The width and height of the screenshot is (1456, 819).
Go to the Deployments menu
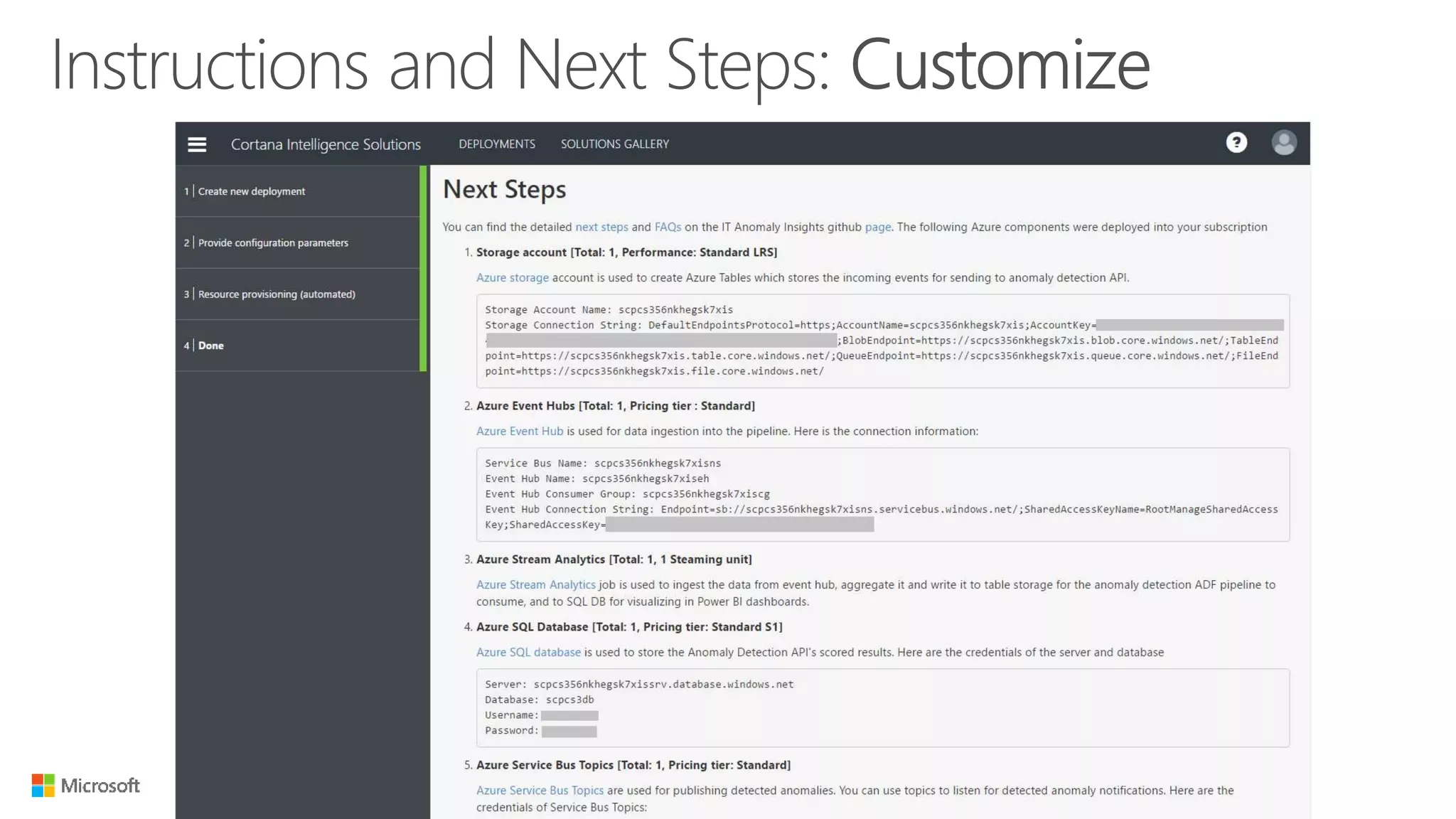[x=497, y=144]
